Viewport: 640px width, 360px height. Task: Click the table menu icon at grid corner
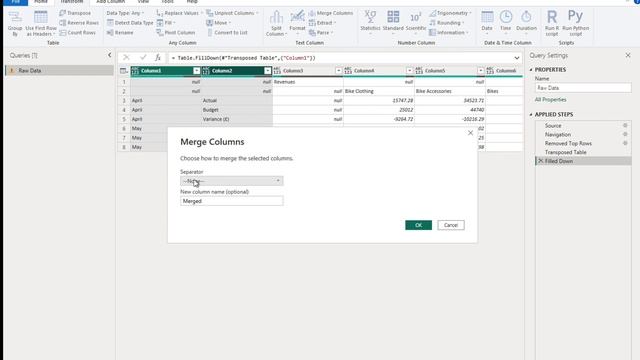(124, 71)
